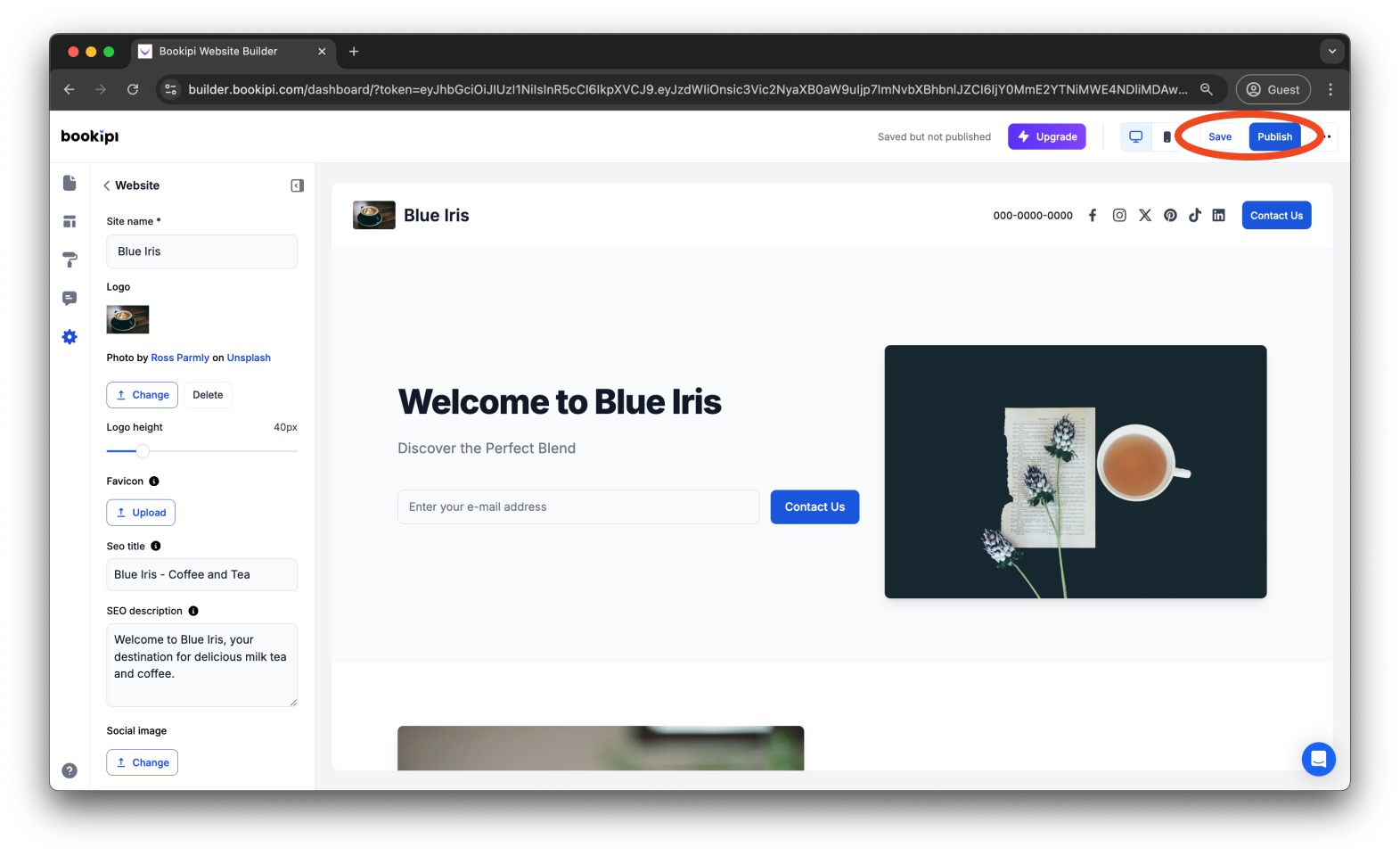Click the TikTok icon in site header
The image size is (1400, 856).
tap(1195, 215)
